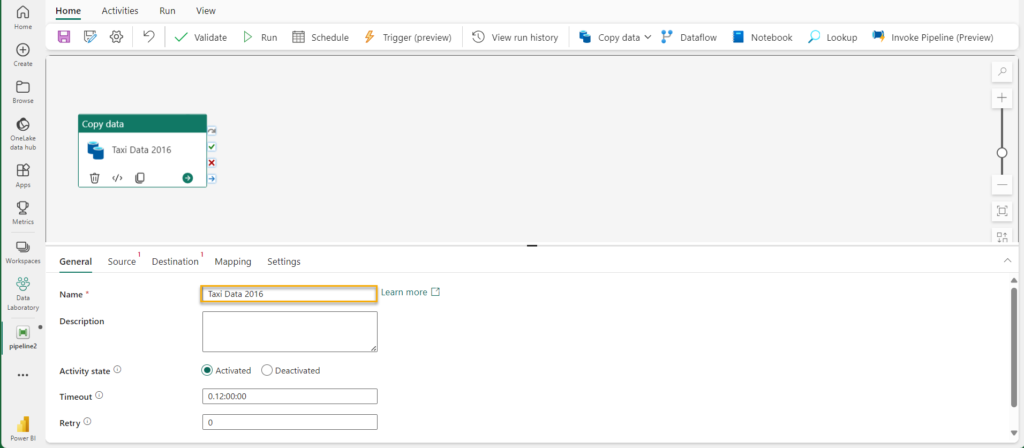Click the Validate button
This screenshot has width=1024, height=448.
(x=200, y=37)
